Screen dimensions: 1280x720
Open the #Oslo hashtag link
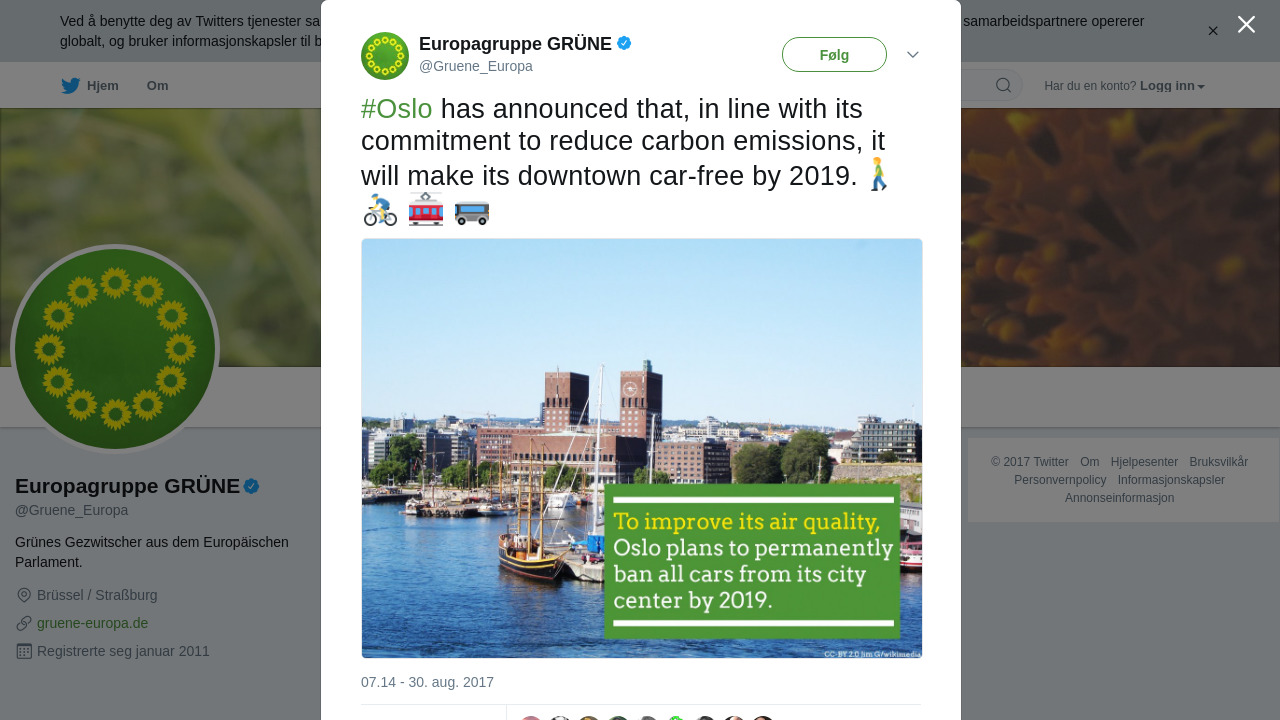(x=397, y=109)
